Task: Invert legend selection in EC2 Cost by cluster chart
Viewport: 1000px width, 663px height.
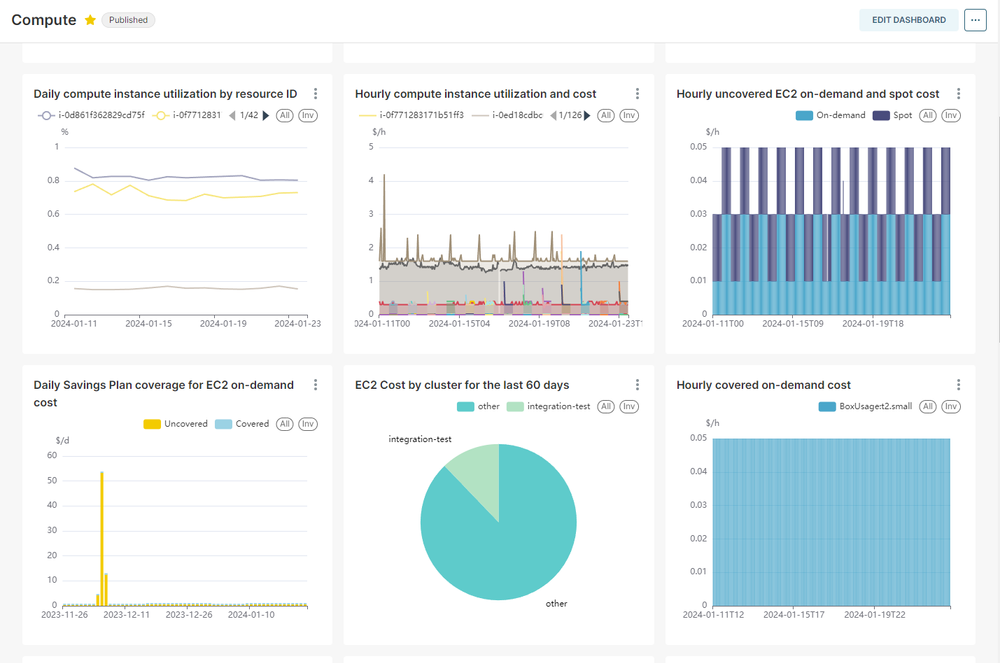Action: [629, 407]
